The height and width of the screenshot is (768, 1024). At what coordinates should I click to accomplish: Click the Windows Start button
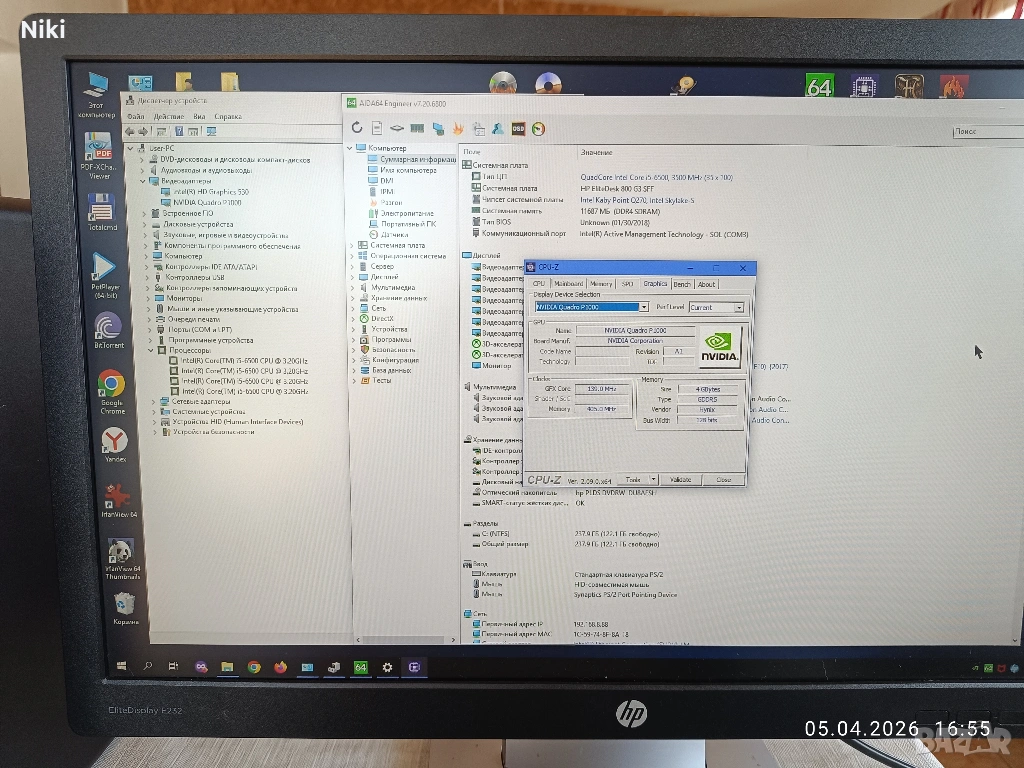click(x=121, y=666)
